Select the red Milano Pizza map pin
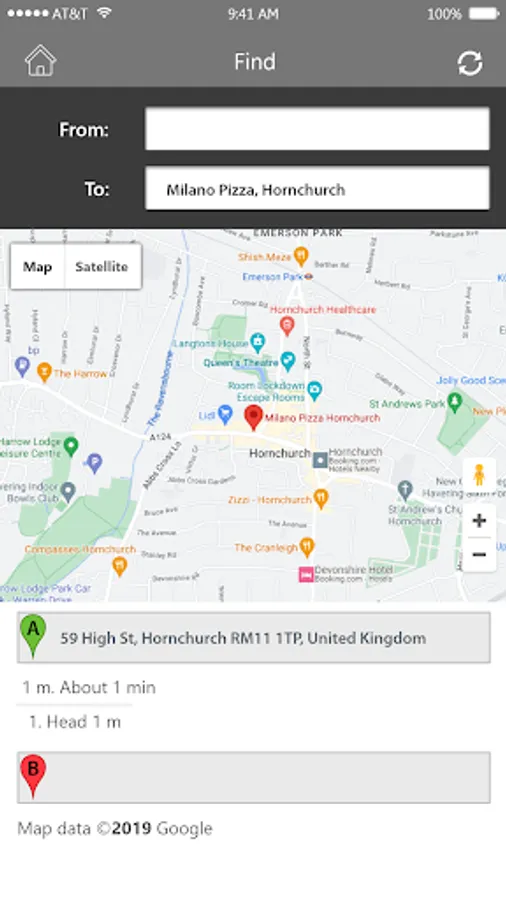 (x=253, y=417)
